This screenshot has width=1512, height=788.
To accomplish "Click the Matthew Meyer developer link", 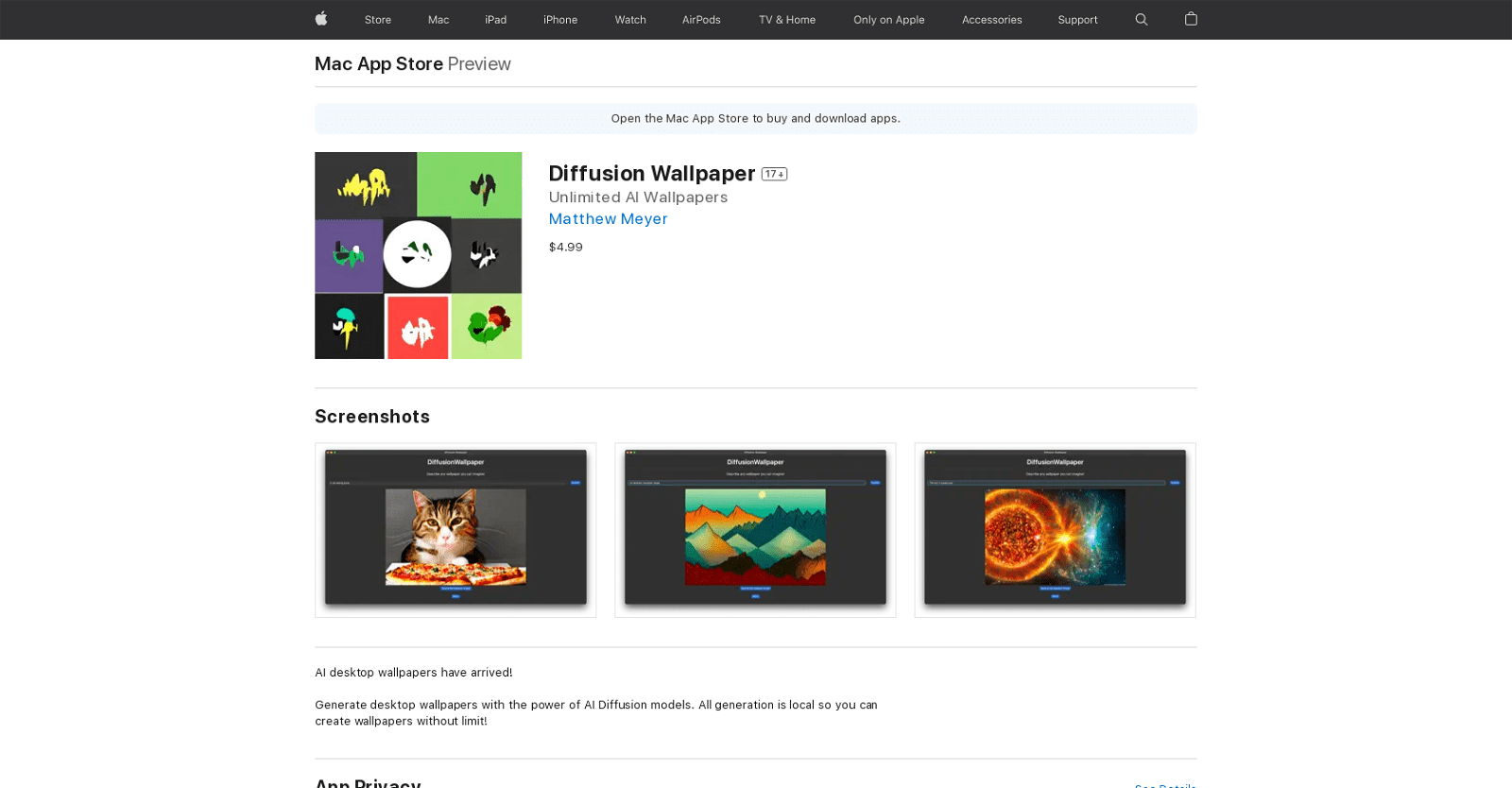I will click(x=608, y=219).
